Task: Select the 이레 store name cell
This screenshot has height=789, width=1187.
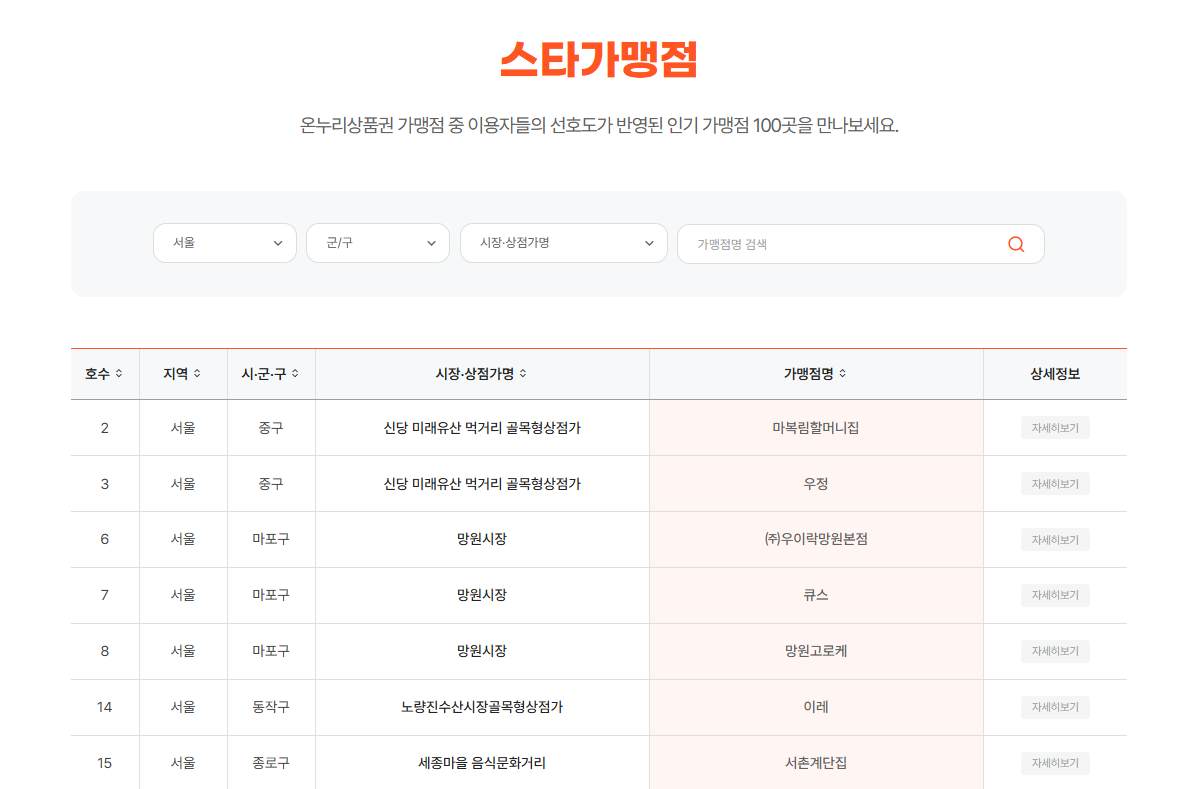Action: tap(815, 707)
